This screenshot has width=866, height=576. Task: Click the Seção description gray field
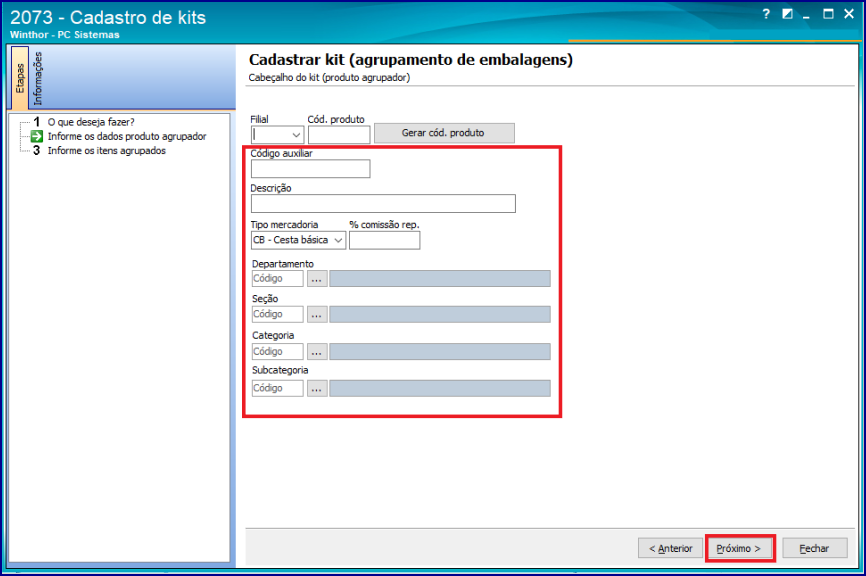tap(440, 314)
